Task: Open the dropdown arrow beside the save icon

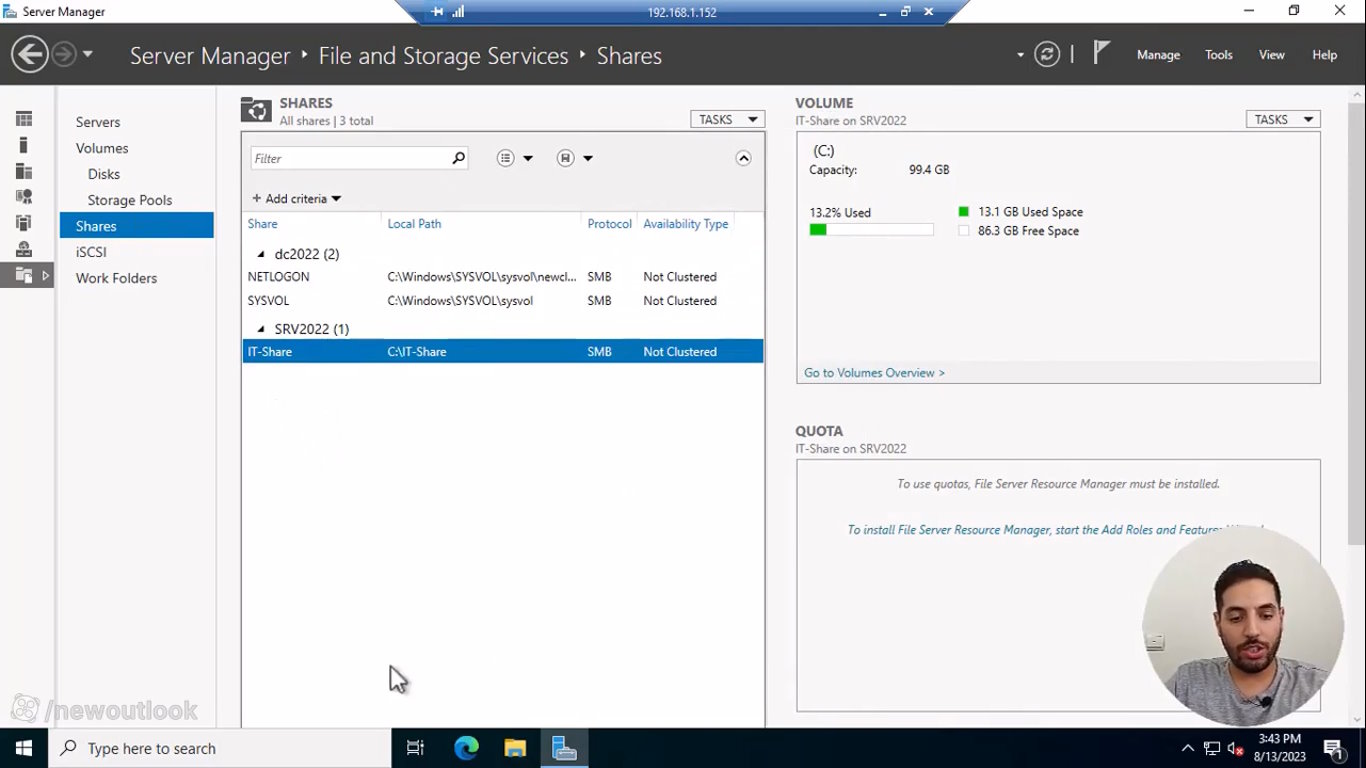Action: 588,158
